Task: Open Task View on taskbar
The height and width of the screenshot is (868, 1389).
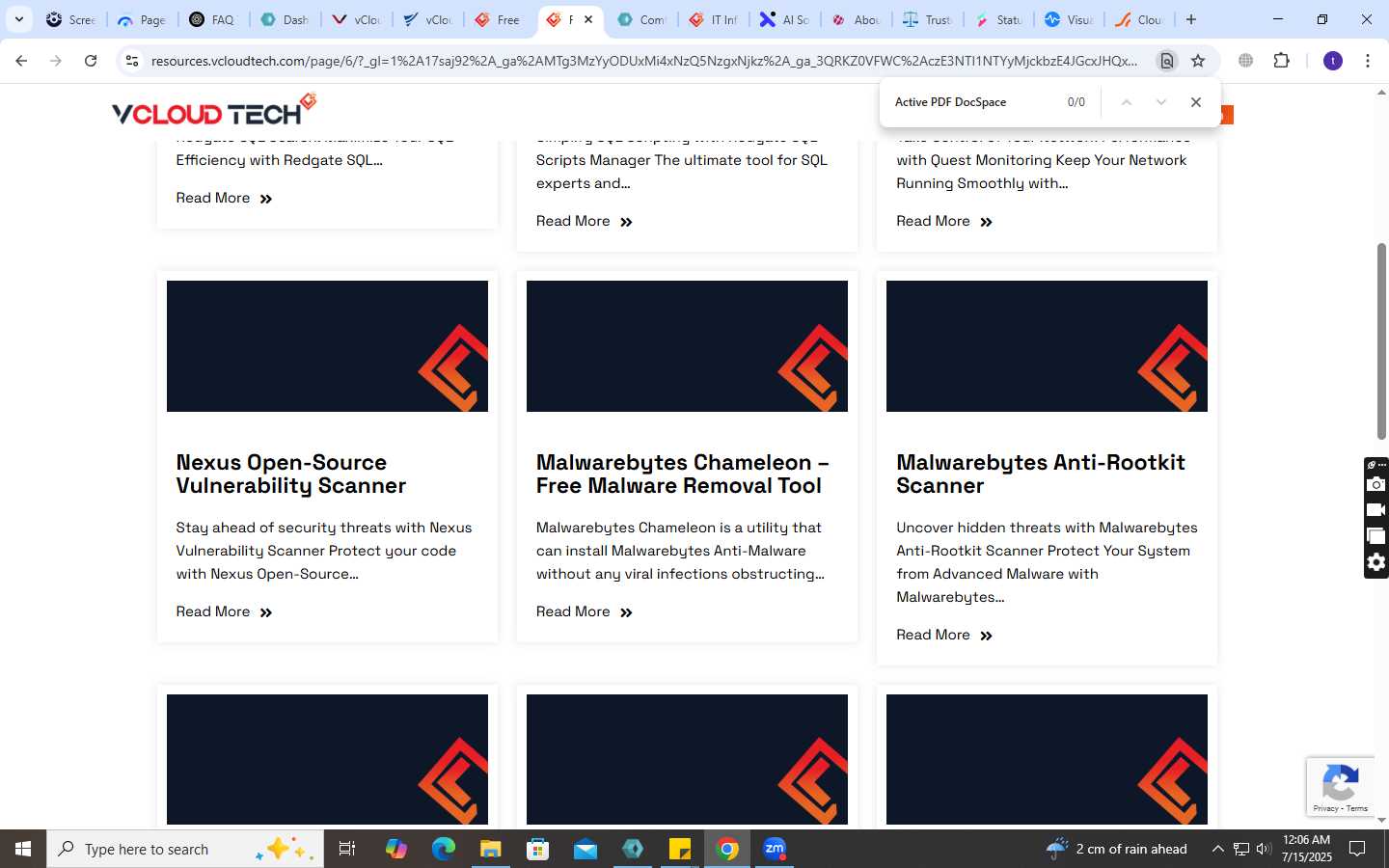Action: click(x=347, y=849)
